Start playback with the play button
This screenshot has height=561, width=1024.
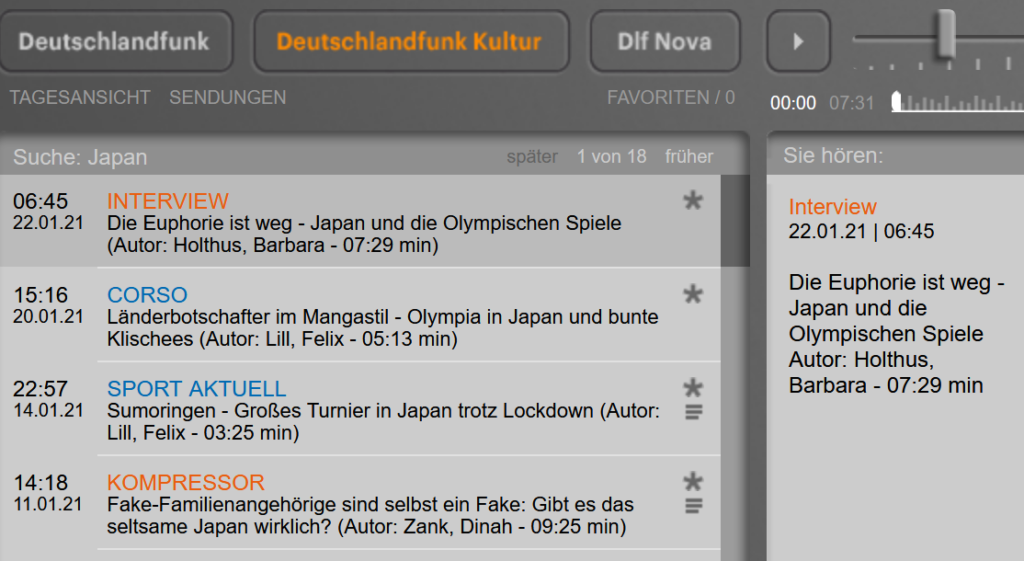point(798,41)
